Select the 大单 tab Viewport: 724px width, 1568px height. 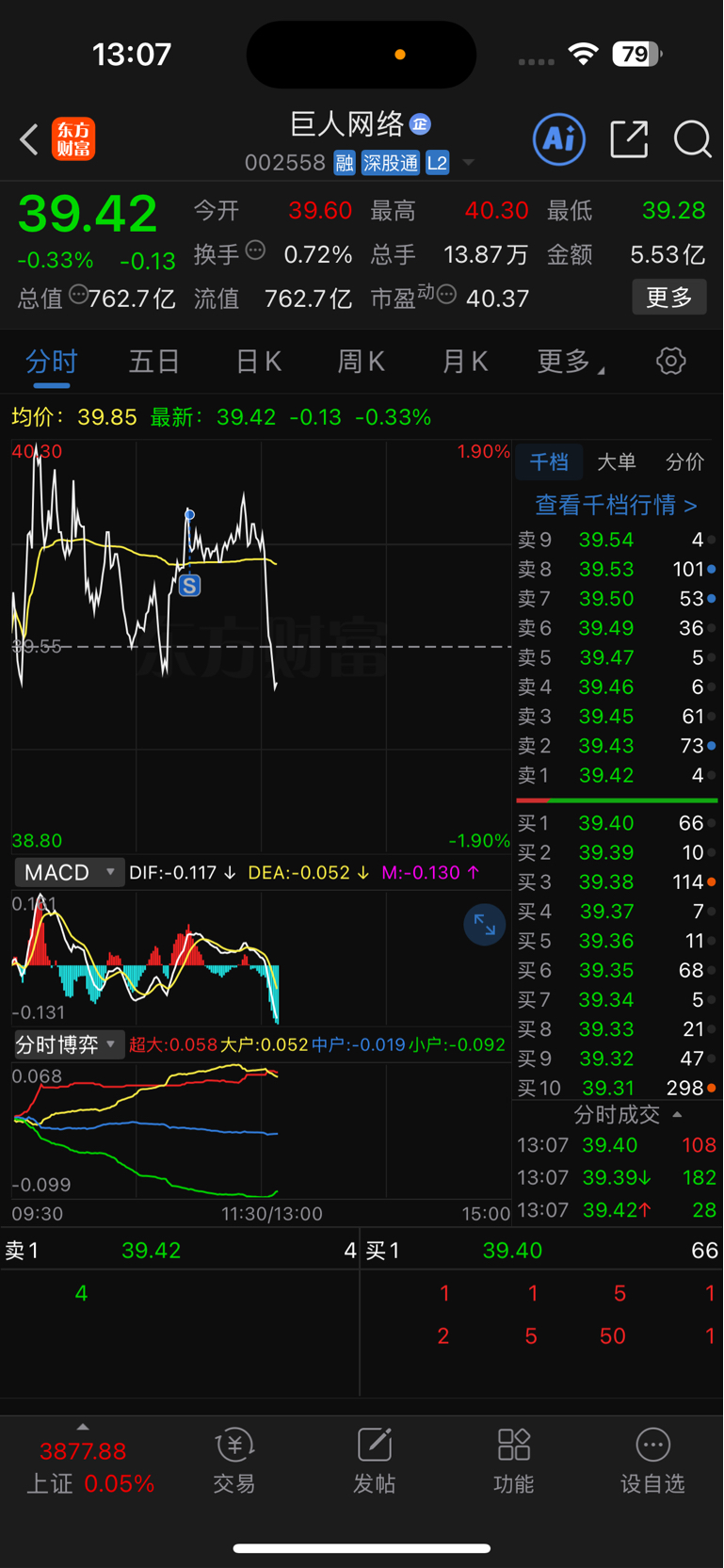click(x=617, y=462)
